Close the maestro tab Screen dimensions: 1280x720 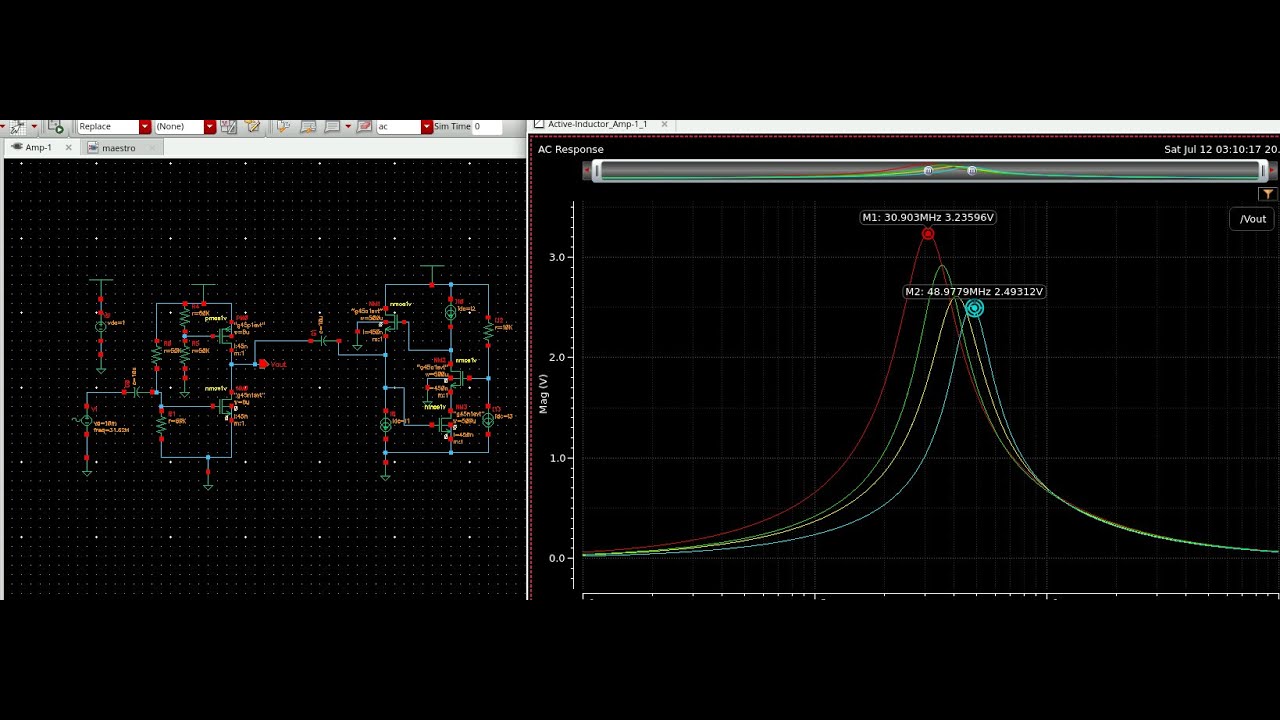pos(152,148)
